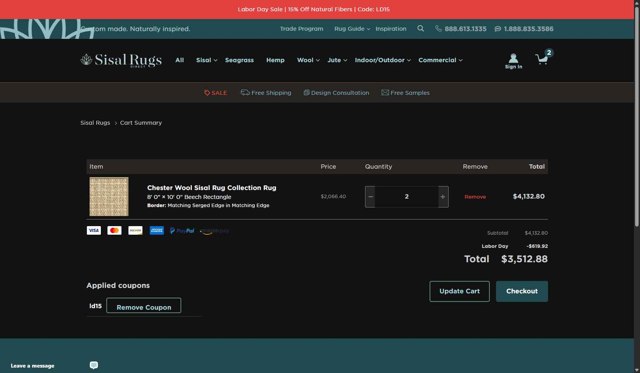Click the quantity input field
Screen dimensions: 640x373
[x=407, y=197]
